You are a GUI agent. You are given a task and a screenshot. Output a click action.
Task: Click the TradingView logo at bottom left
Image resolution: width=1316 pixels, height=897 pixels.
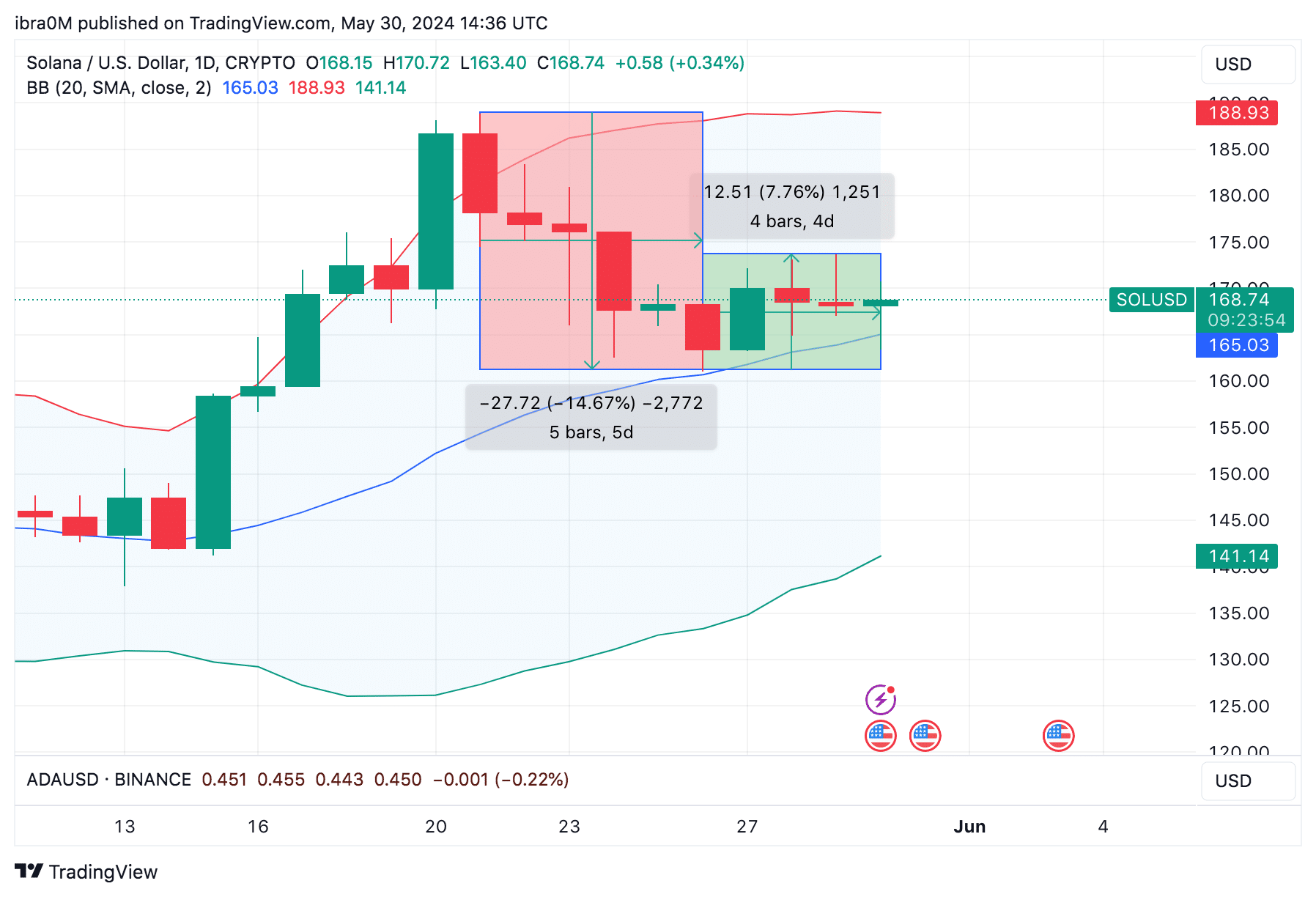pyautogui.click(x=86, y=871)
